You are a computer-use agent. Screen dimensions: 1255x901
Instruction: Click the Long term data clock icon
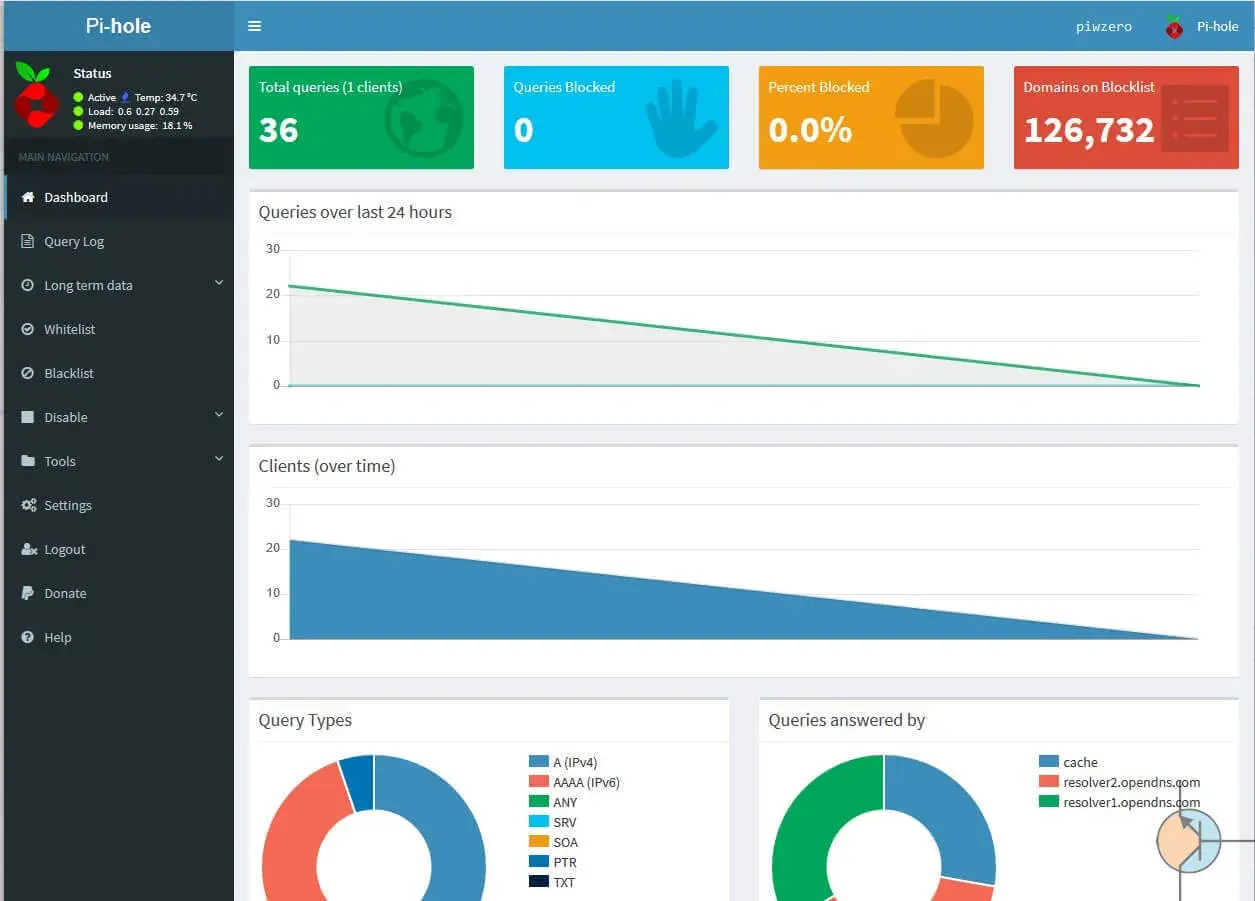(x=28, y=285)
